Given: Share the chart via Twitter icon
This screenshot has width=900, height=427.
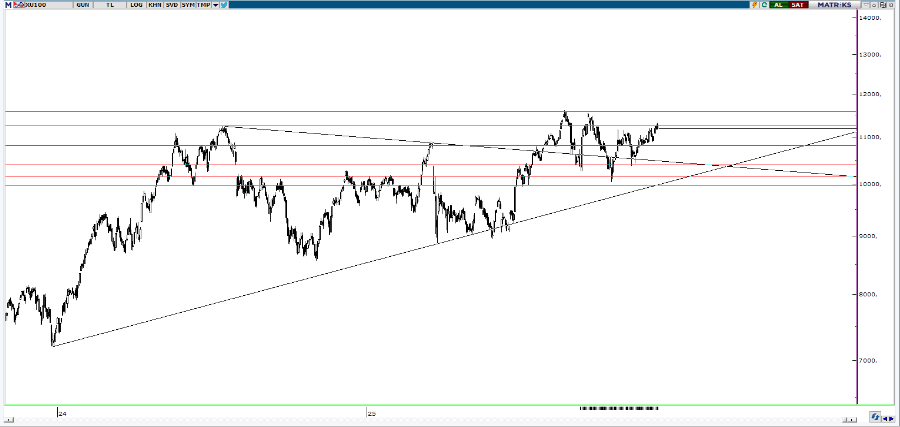Looking at the screenshot, I should point(223,5).
